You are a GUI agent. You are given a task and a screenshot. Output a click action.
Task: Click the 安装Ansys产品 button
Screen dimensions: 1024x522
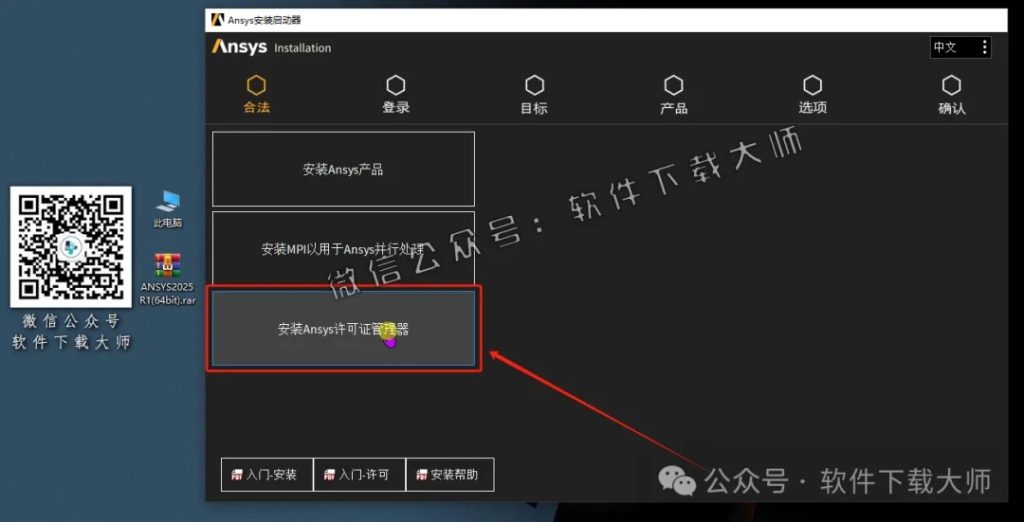344,169
